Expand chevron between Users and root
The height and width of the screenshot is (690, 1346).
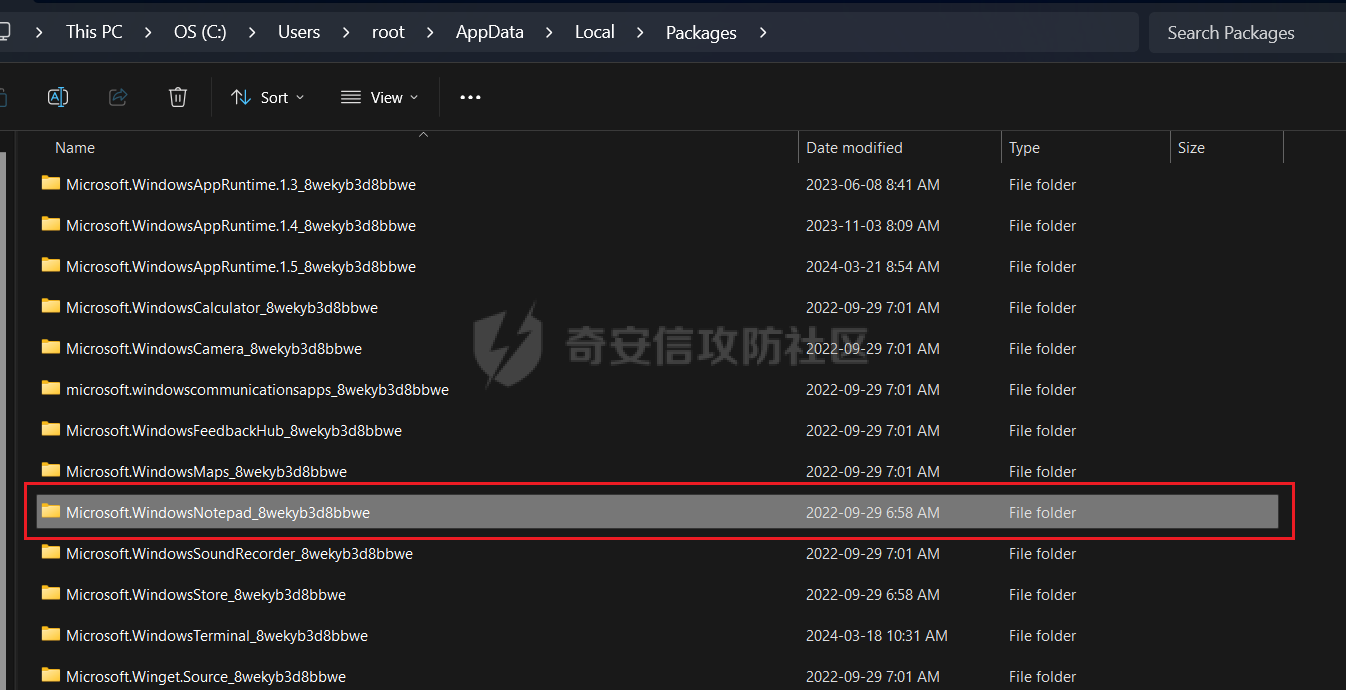[347, 32]
